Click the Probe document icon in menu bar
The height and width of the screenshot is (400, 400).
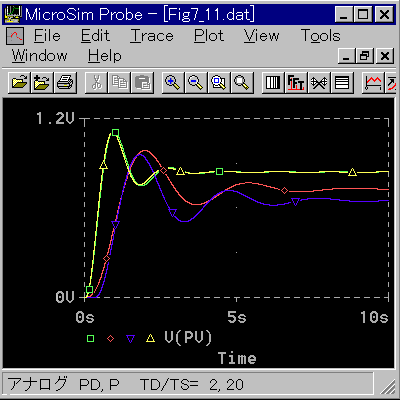pos(15,36)
